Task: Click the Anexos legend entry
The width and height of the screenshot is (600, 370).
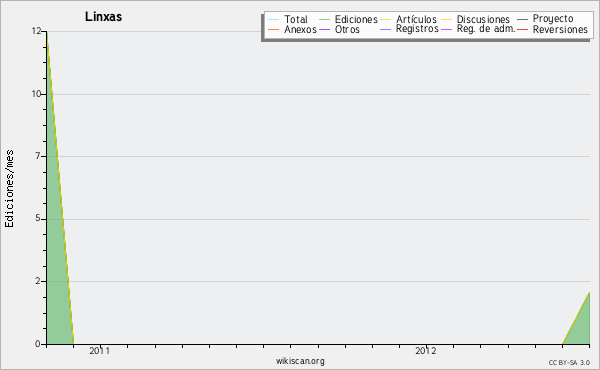Action: tap(300, 29)
